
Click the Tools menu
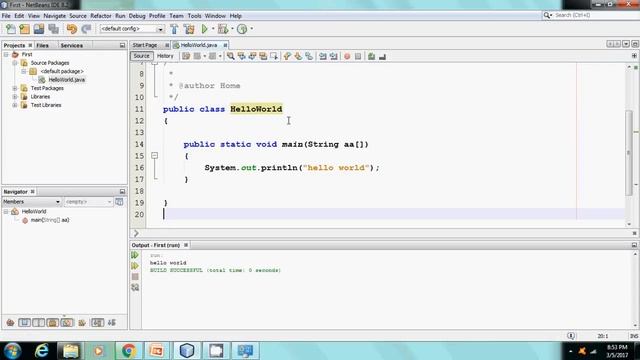tap(194, 16)
